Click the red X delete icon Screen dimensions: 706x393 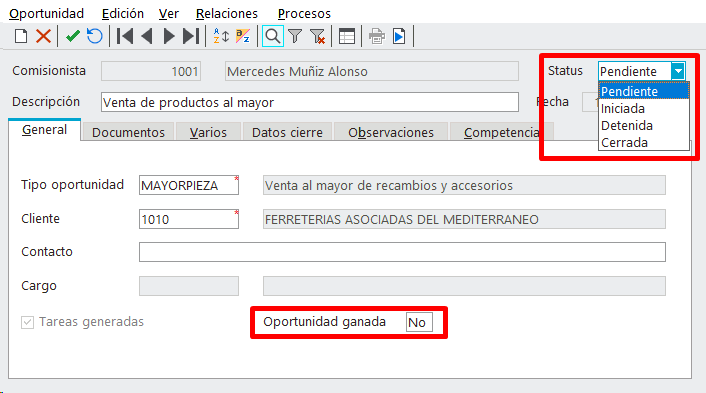tap(43, 36)
